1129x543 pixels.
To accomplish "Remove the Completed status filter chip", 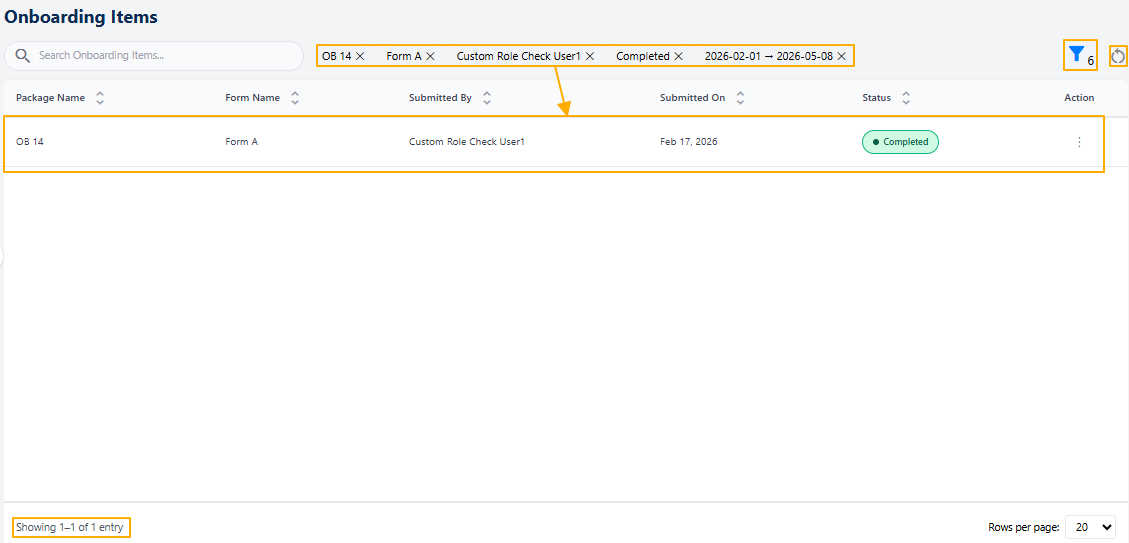I will (678, 55).
